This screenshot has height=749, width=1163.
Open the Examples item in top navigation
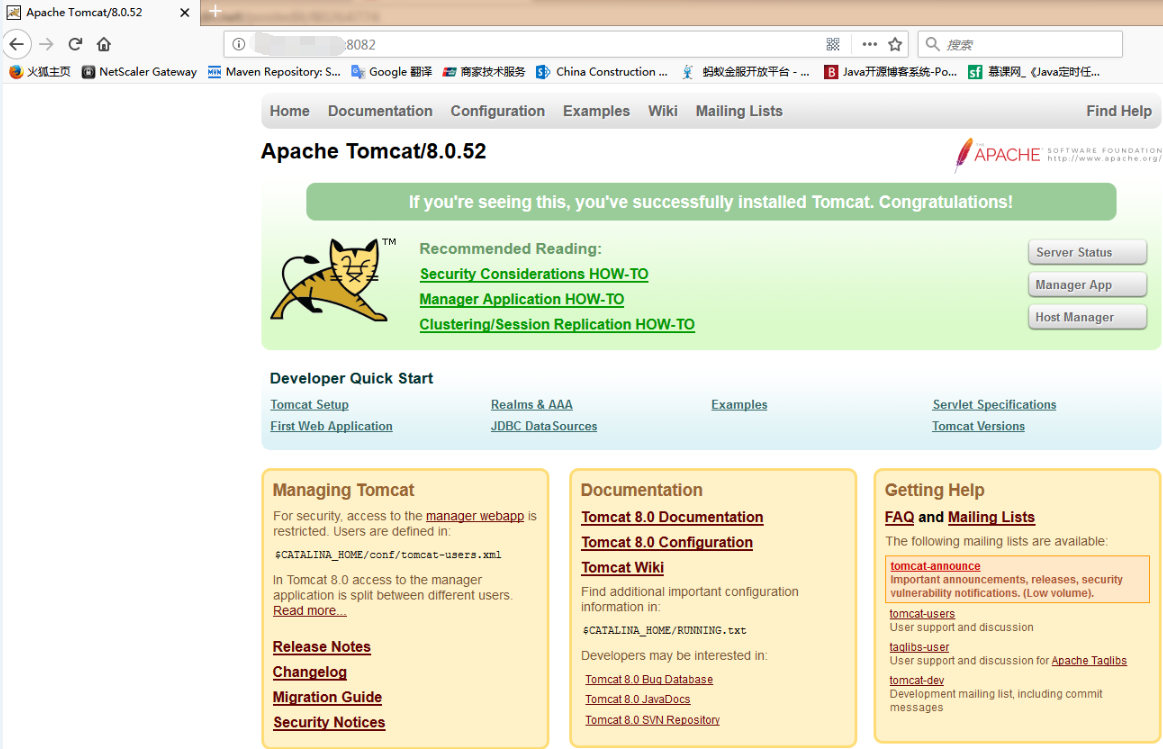[x=596, y=111]
